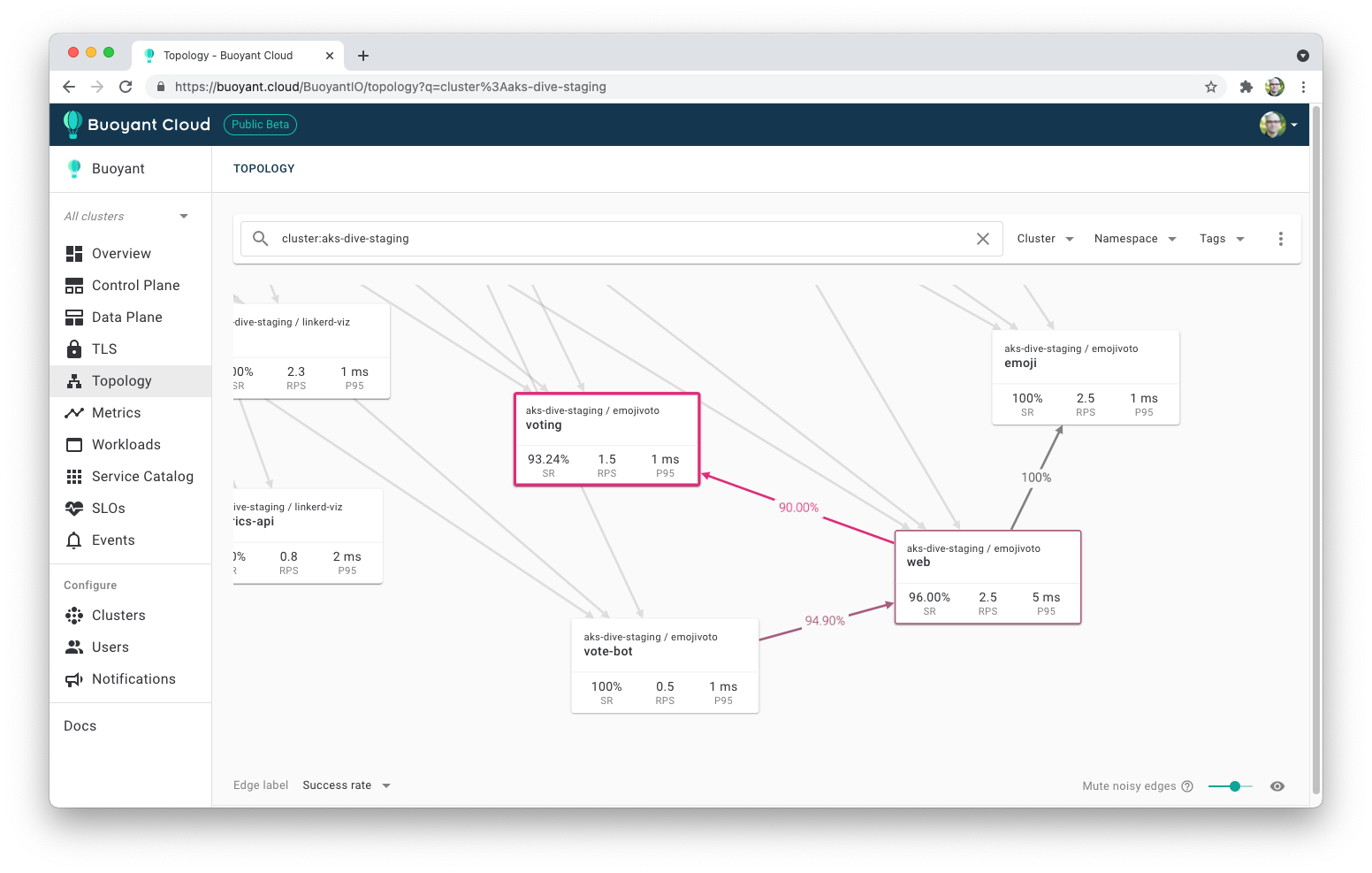Open the Edge label Success rate dropdown
The image size is (1372, 873).
(x=346, y=785)
